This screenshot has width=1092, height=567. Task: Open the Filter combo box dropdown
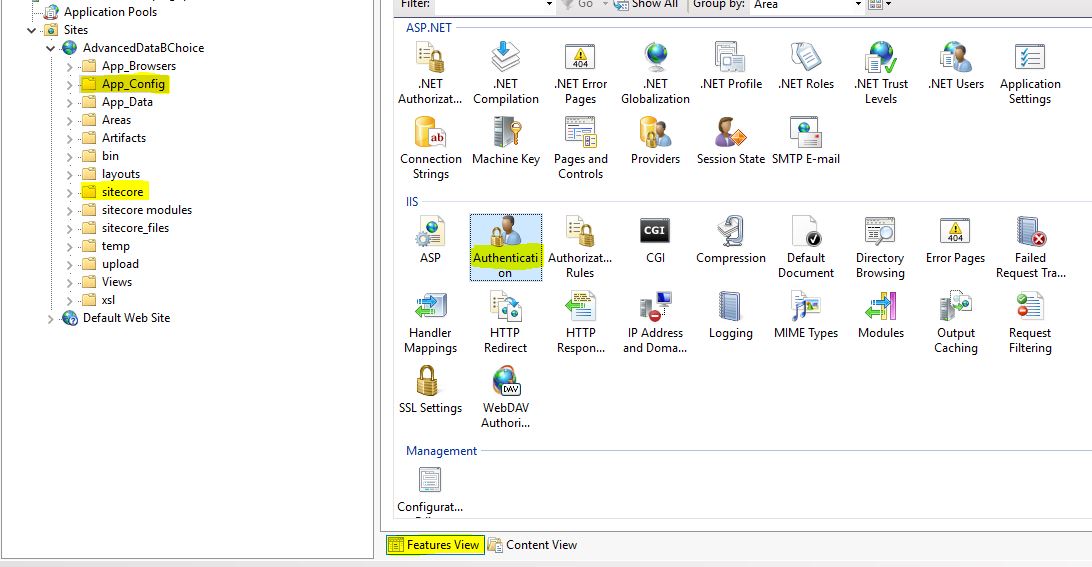click(x=549, y=4)
